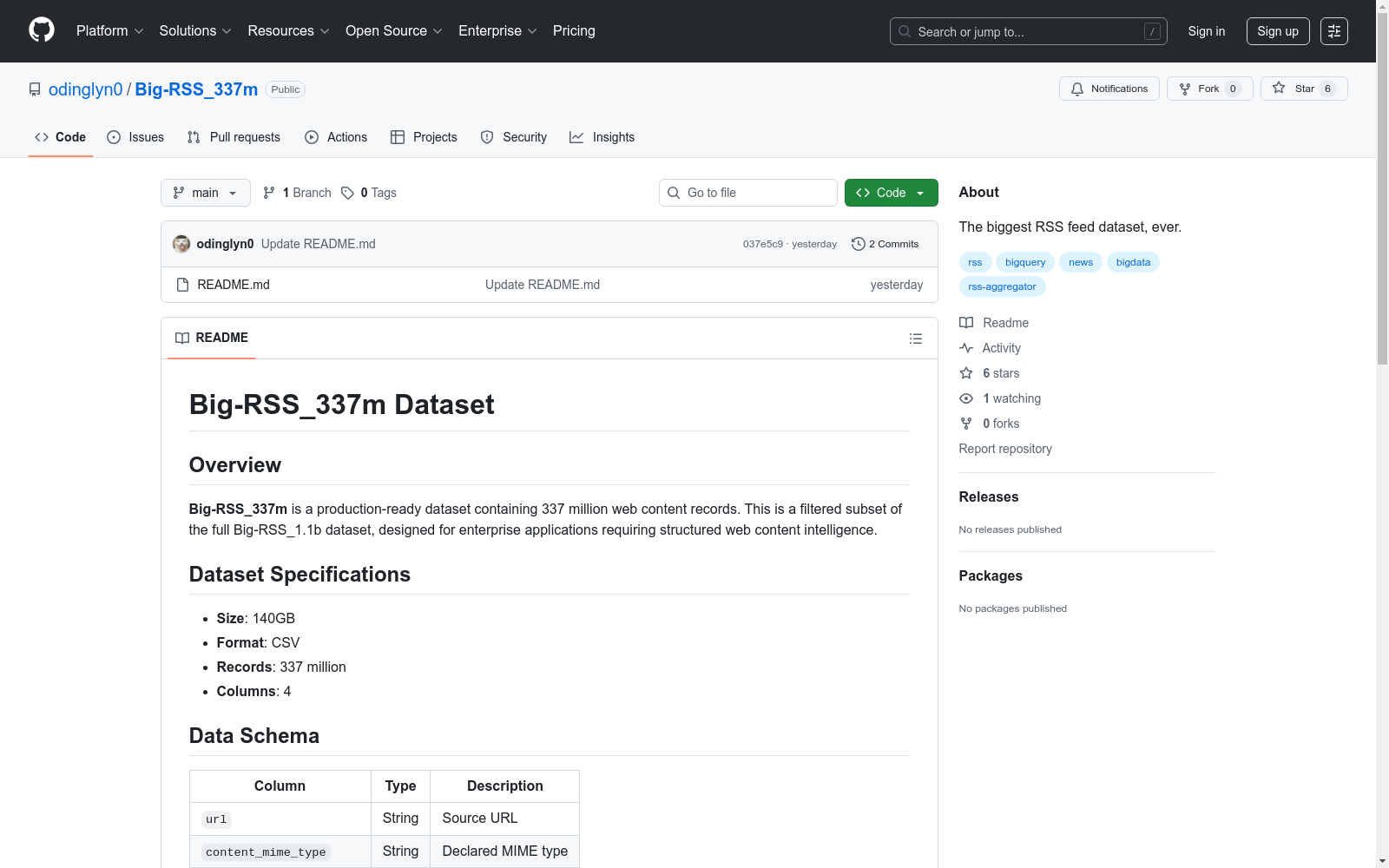Open the Pricing page
Screen dimensions: 1389x868
574,30
